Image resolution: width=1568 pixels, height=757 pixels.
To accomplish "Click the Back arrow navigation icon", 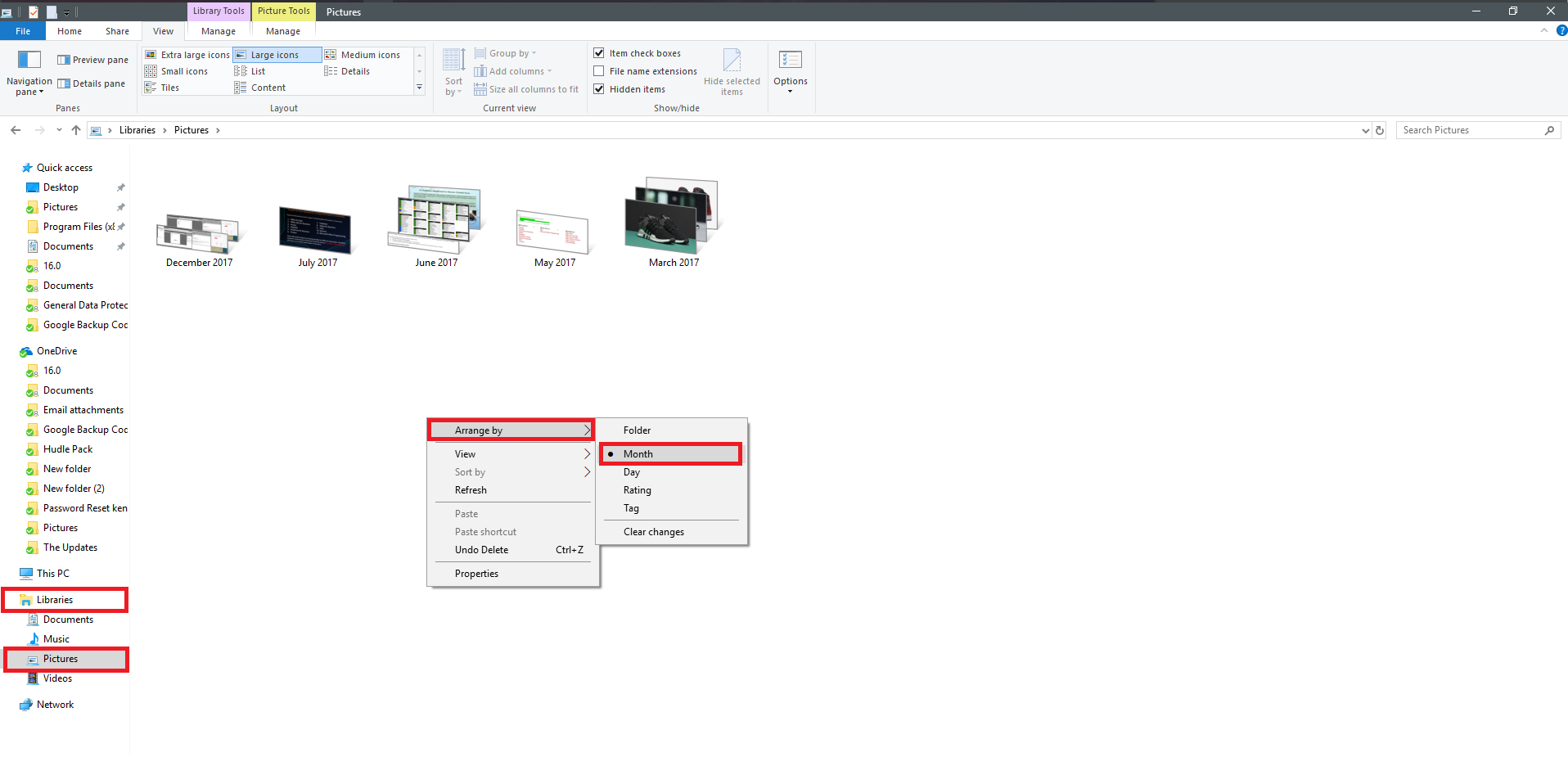I will [16, 130].
